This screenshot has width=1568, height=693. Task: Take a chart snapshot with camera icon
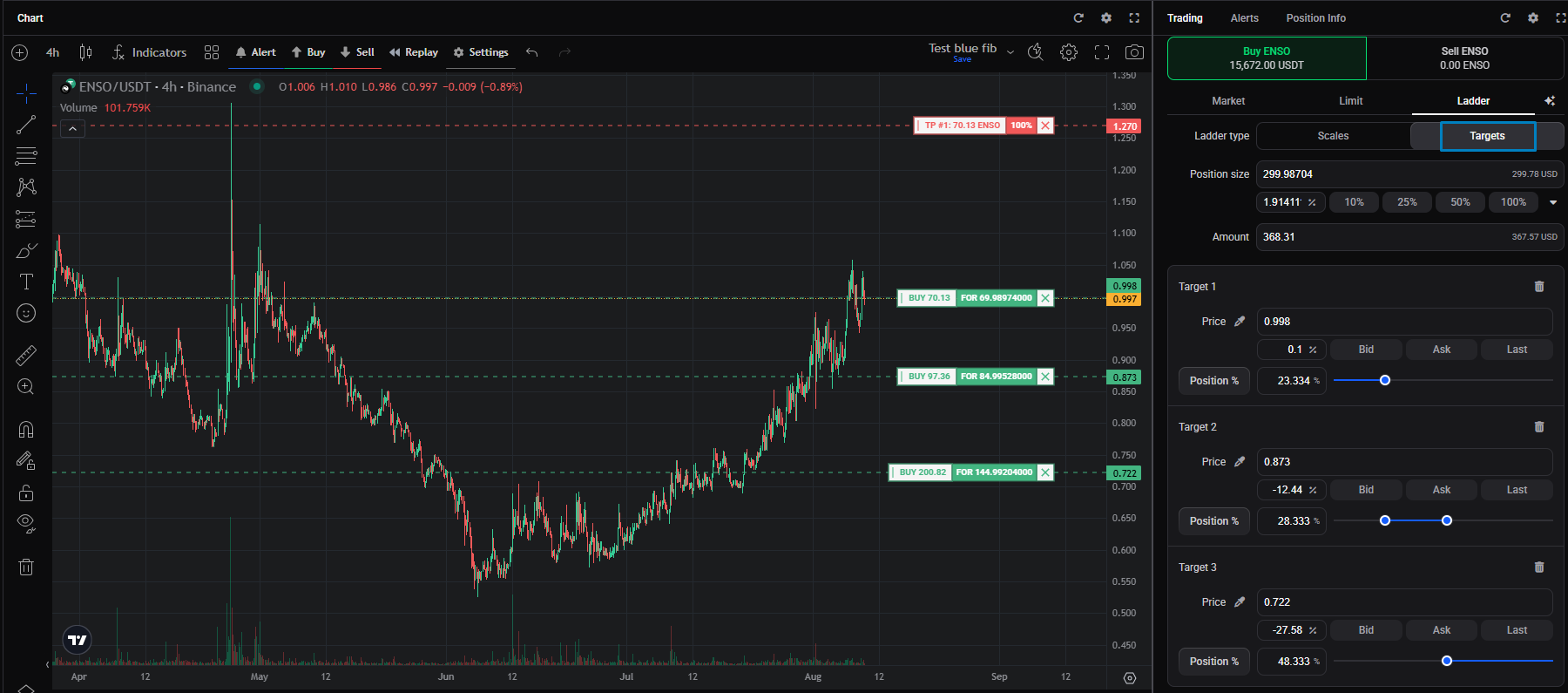coord(1134,52)
